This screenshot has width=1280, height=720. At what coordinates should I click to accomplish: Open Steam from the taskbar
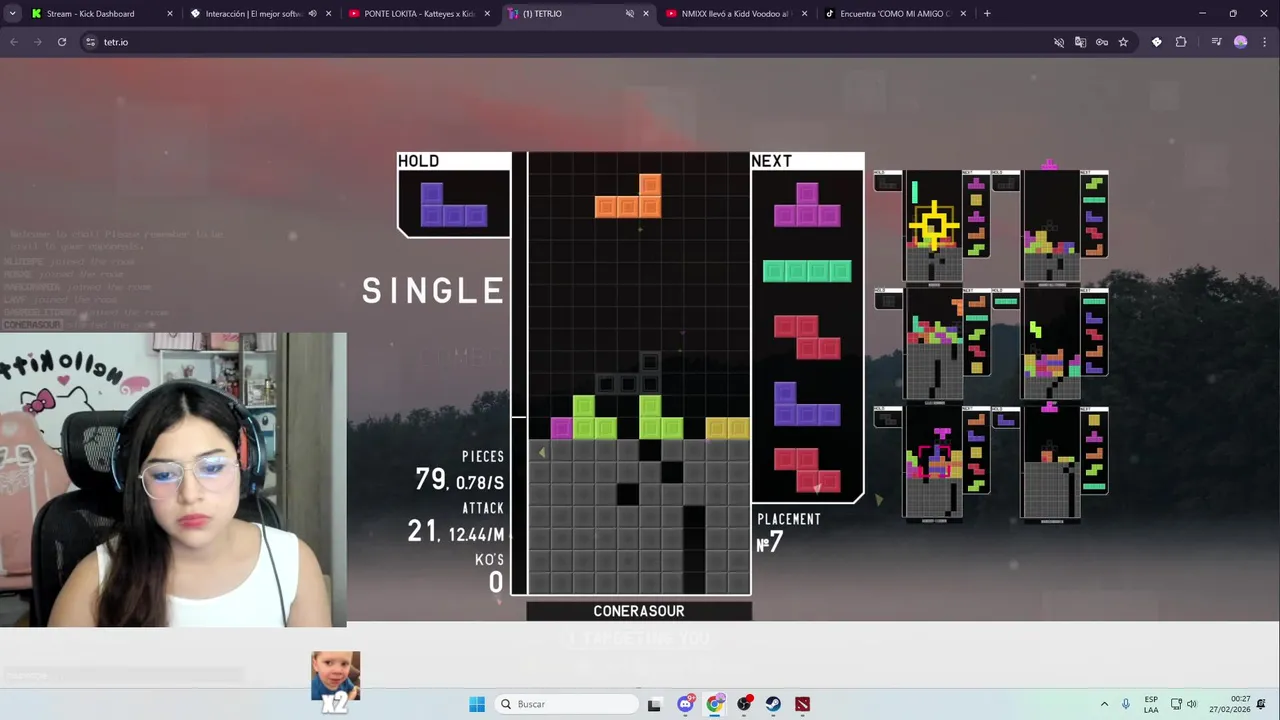(773, 704)
